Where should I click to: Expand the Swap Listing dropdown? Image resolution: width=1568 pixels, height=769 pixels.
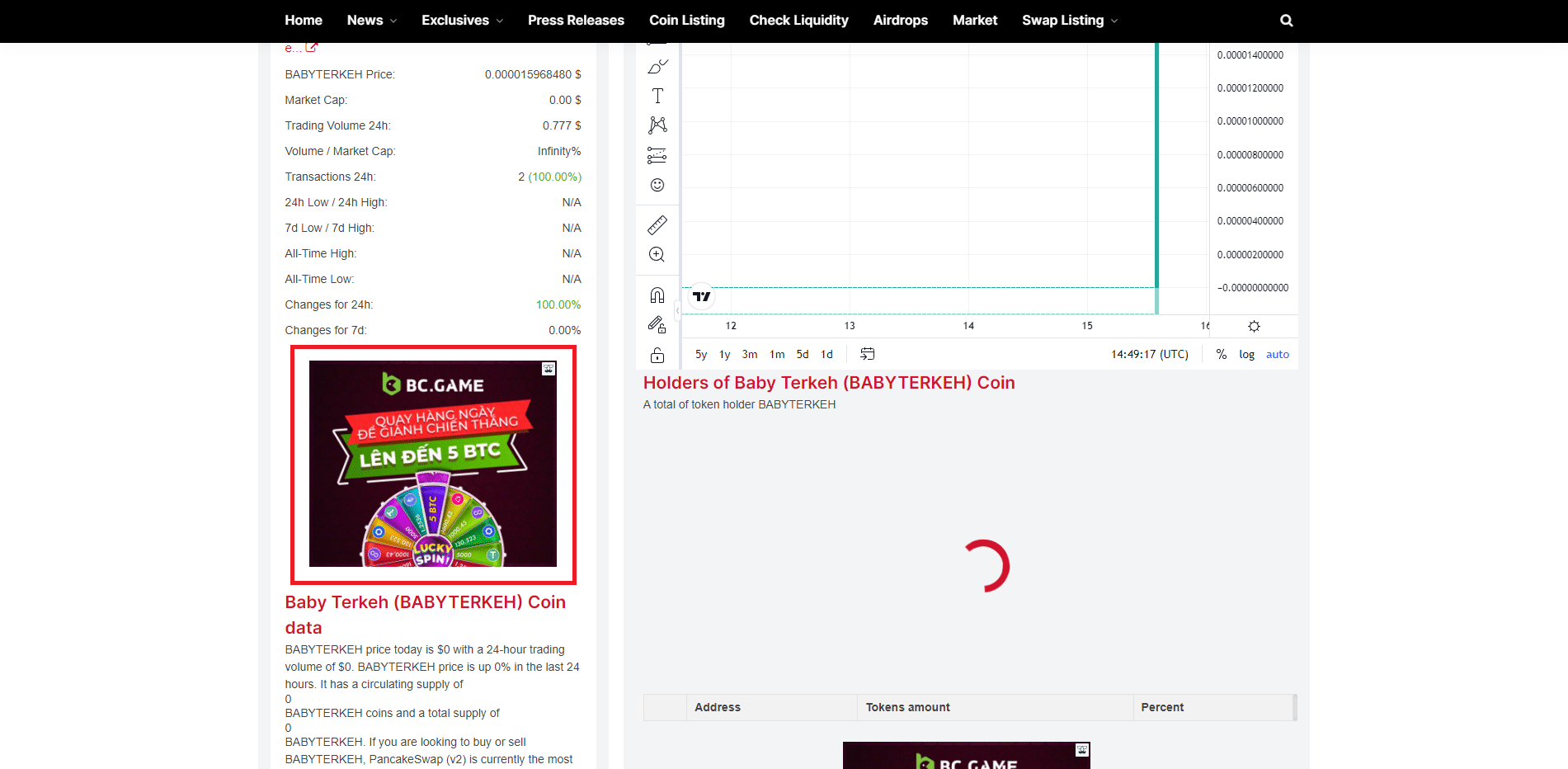pyautogui.click(x=1069, y=21)
